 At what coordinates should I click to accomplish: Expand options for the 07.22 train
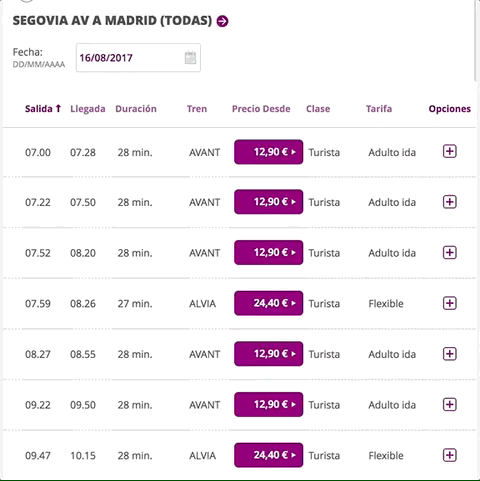(449, 202)
